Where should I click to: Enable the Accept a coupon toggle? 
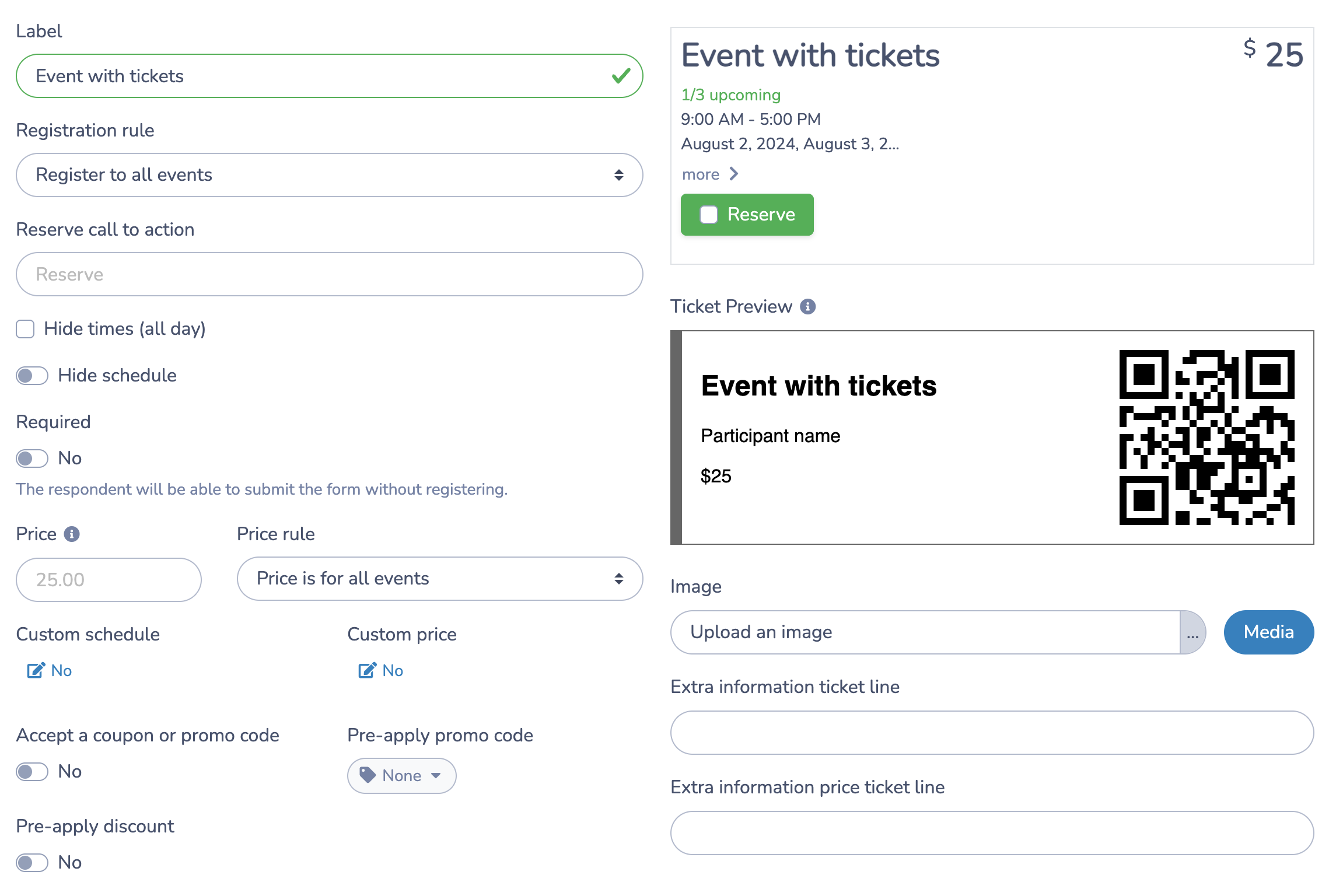(32, 771)
